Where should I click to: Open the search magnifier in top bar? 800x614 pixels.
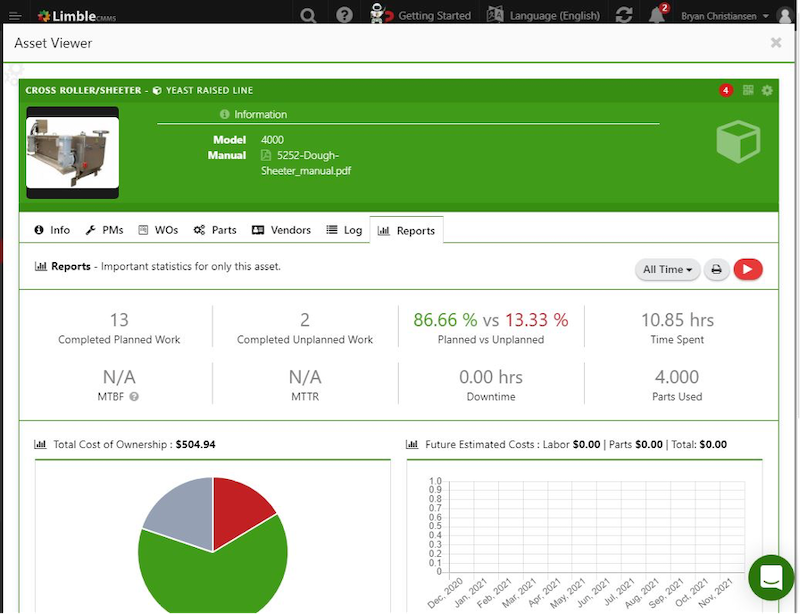coord(308,15)
